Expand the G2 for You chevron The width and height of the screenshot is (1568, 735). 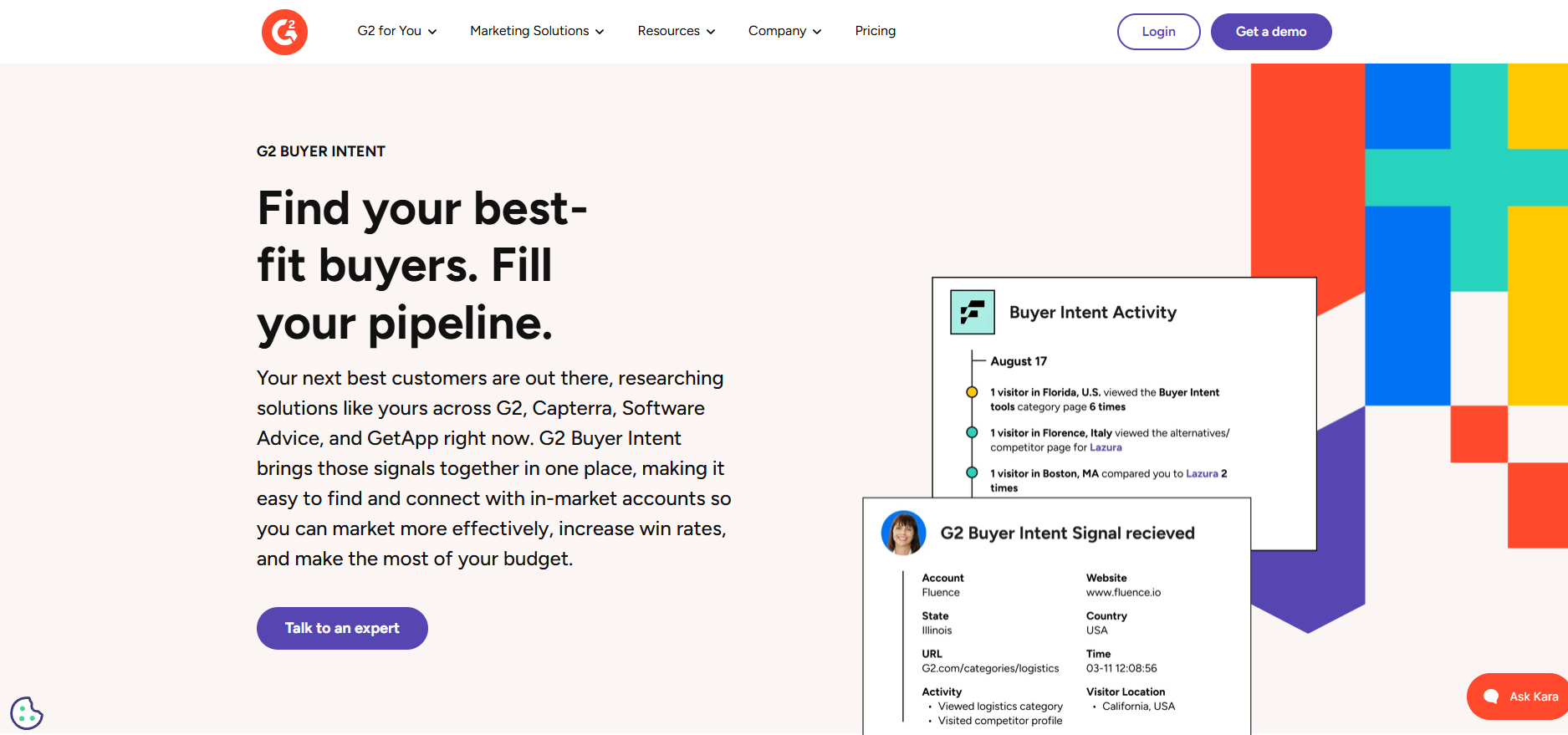pos(432,32)
